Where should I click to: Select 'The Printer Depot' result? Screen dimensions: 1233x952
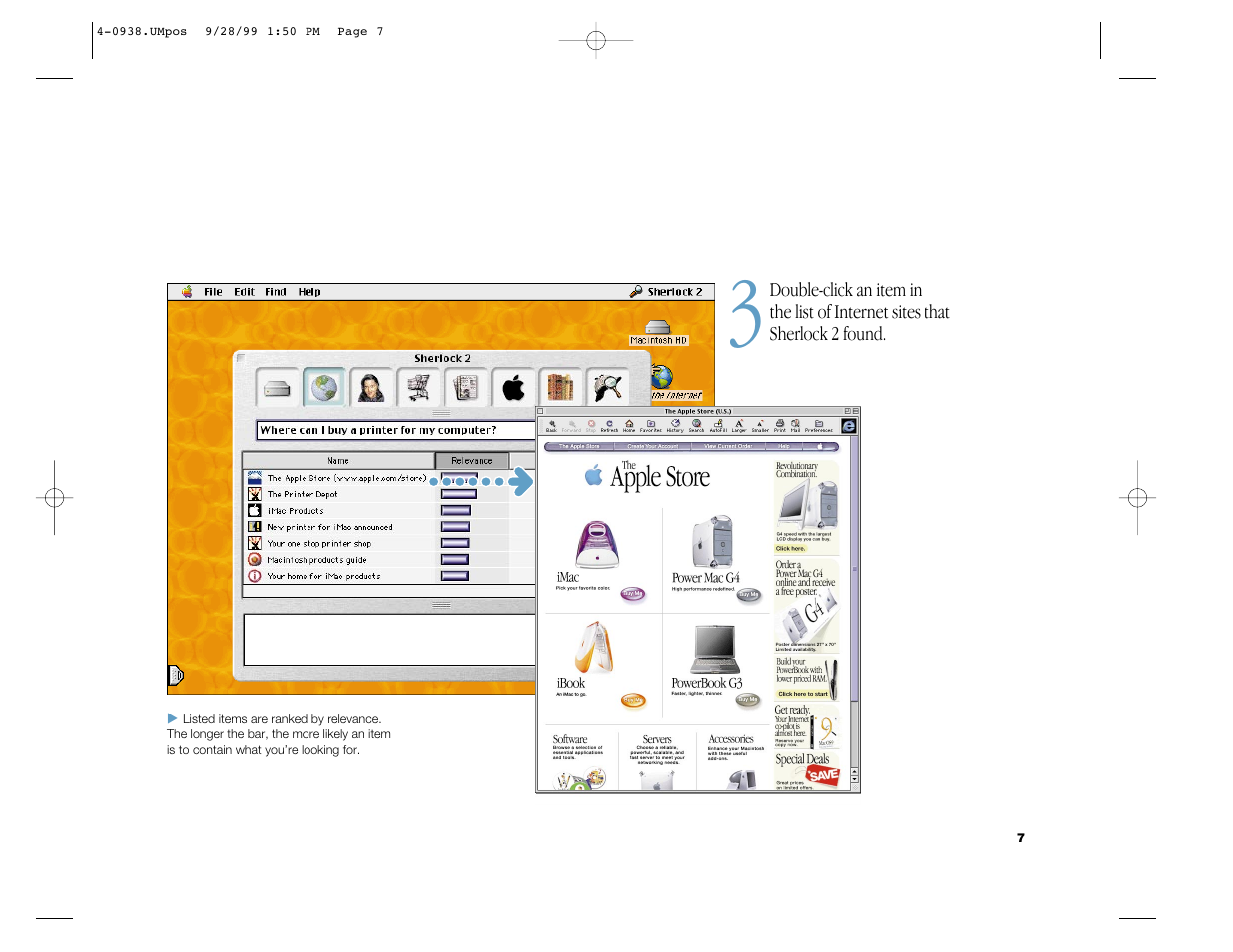(303, 494)
